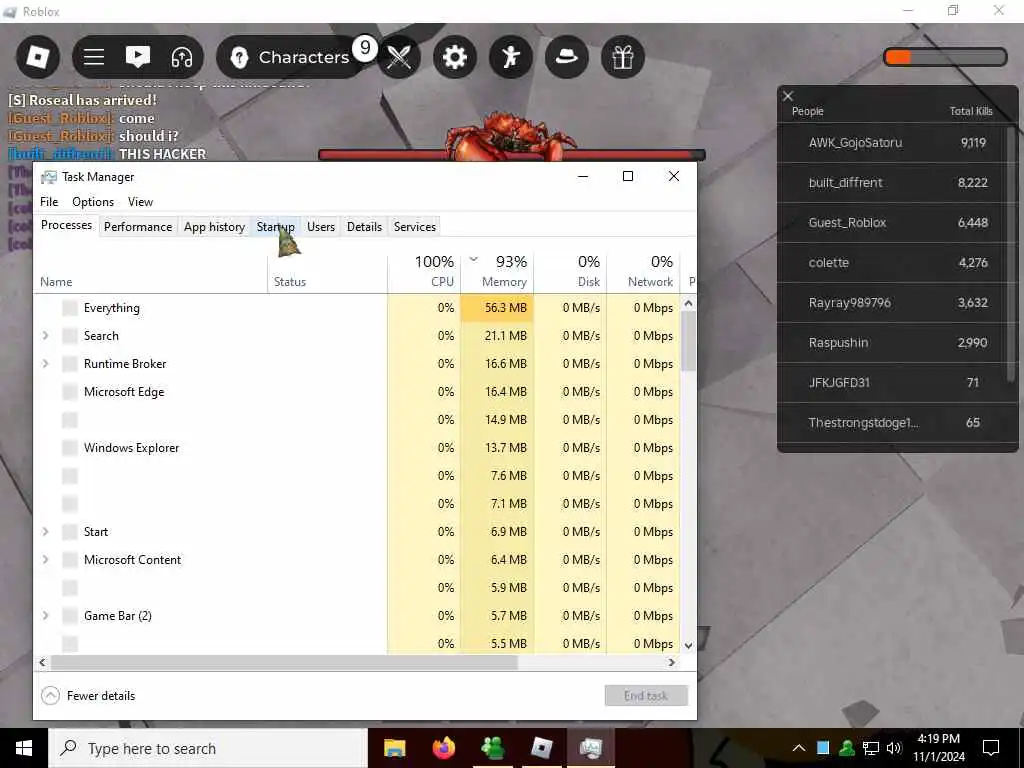Open Firefox from the taskbar

pos(444,748)
